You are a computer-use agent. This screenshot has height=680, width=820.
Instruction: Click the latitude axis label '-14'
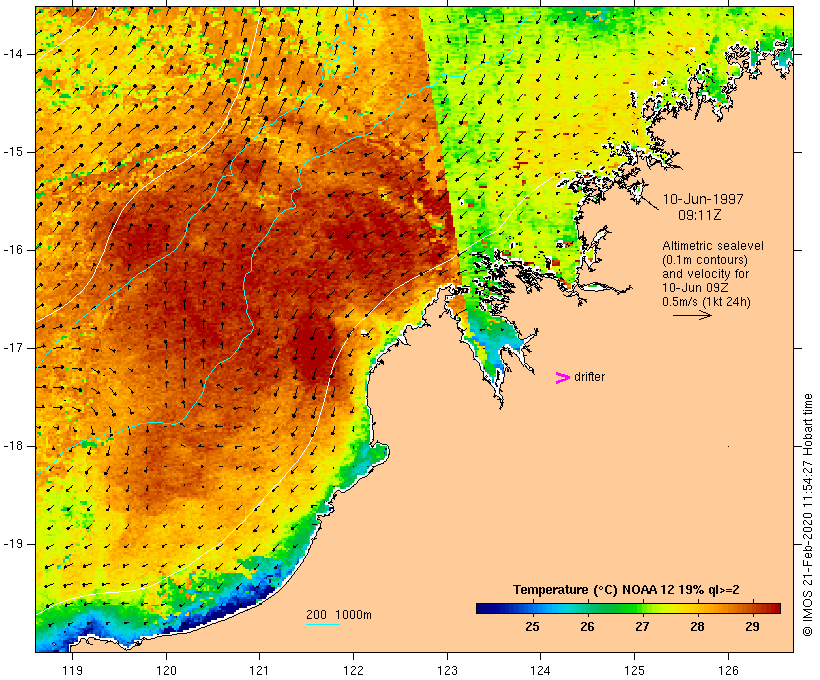tap(12, 54)
